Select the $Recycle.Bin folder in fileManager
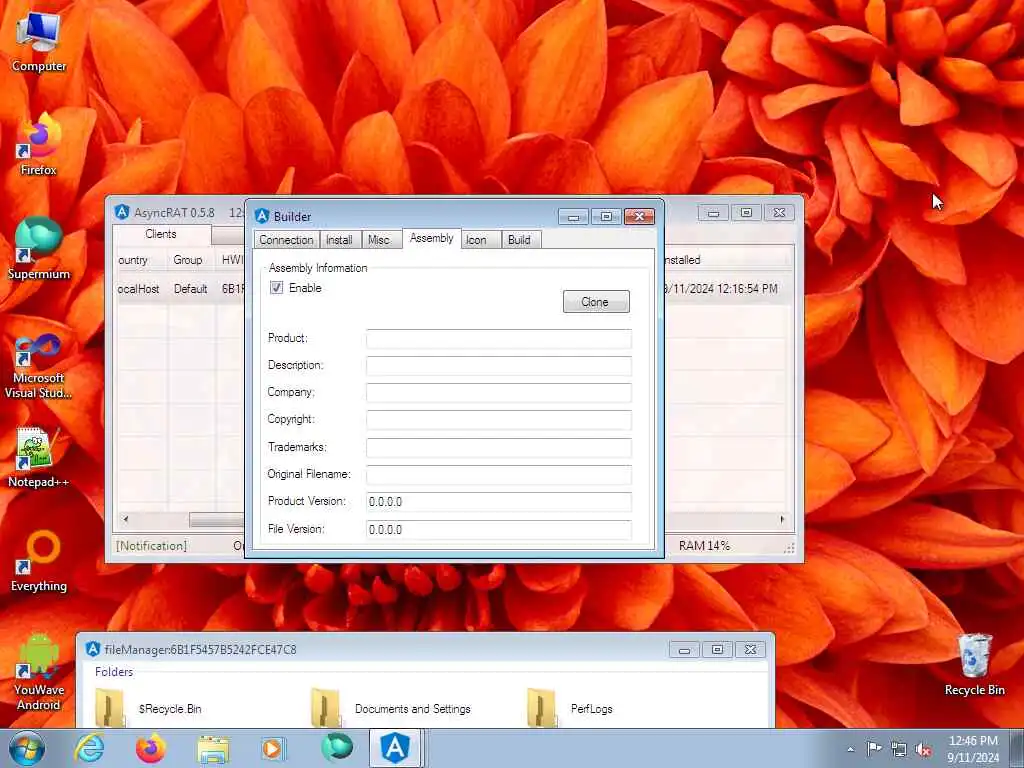1024x768 pixels. (149, 708)
